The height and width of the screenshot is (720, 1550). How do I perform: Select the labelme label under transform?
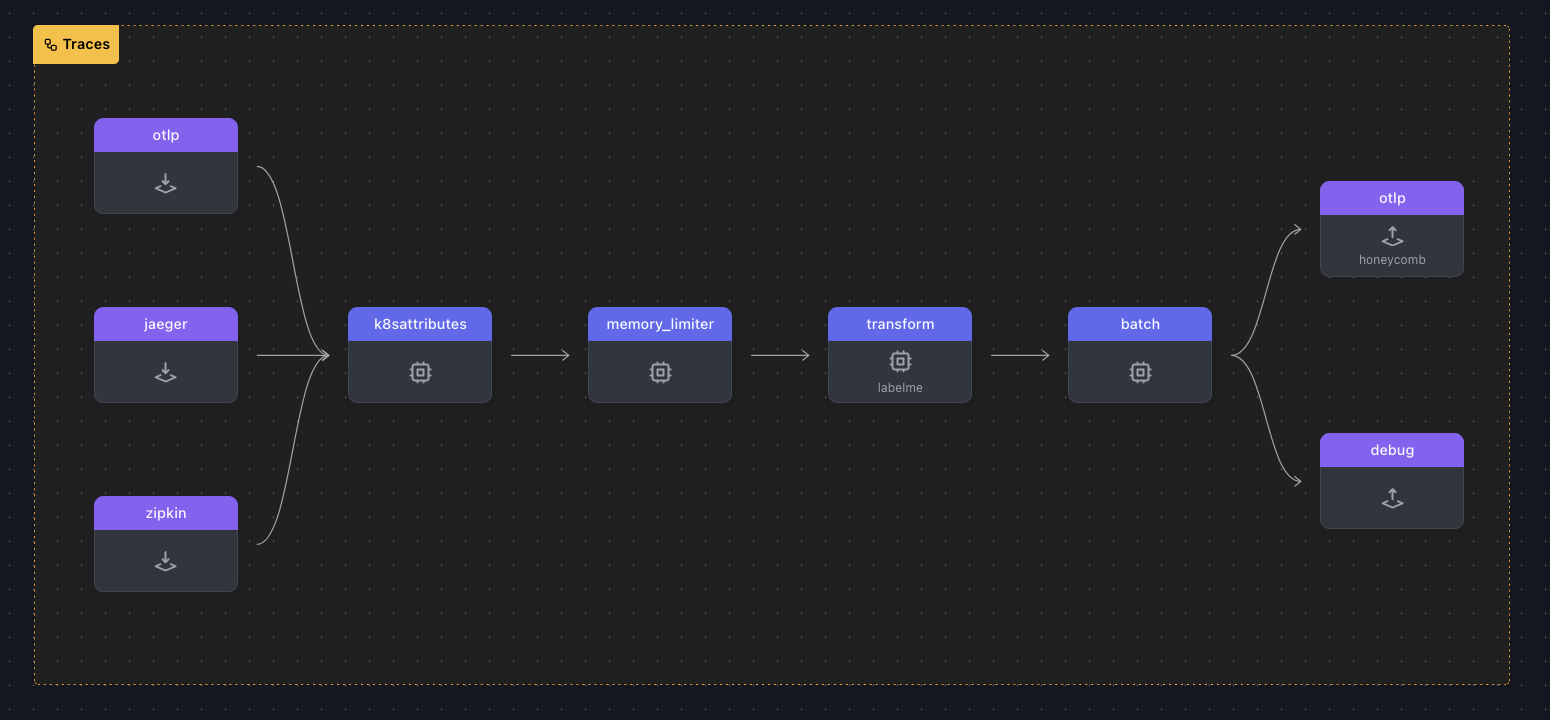tap(899, 386)
